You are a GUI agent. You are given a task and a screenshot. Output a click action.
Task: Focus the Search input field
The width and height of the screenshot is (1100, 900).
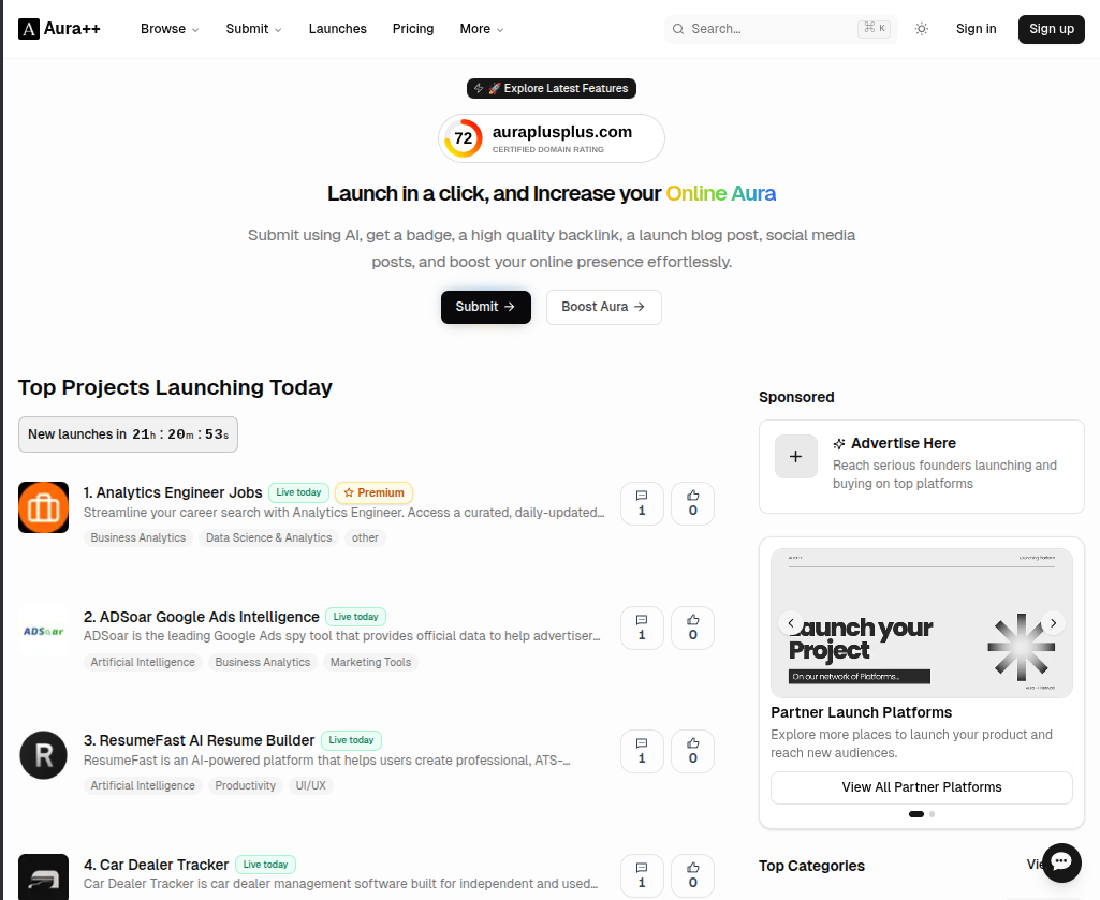pos(780,29)
